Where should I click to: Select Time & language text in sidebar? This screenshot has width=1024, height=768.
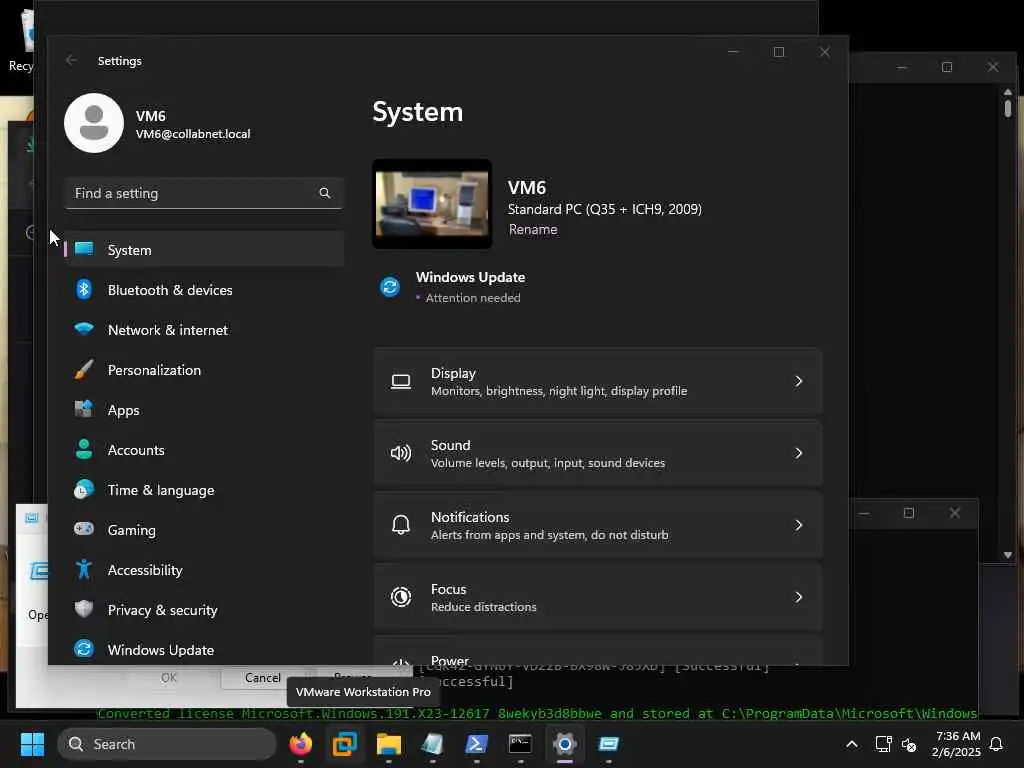(x=161, y=490)
